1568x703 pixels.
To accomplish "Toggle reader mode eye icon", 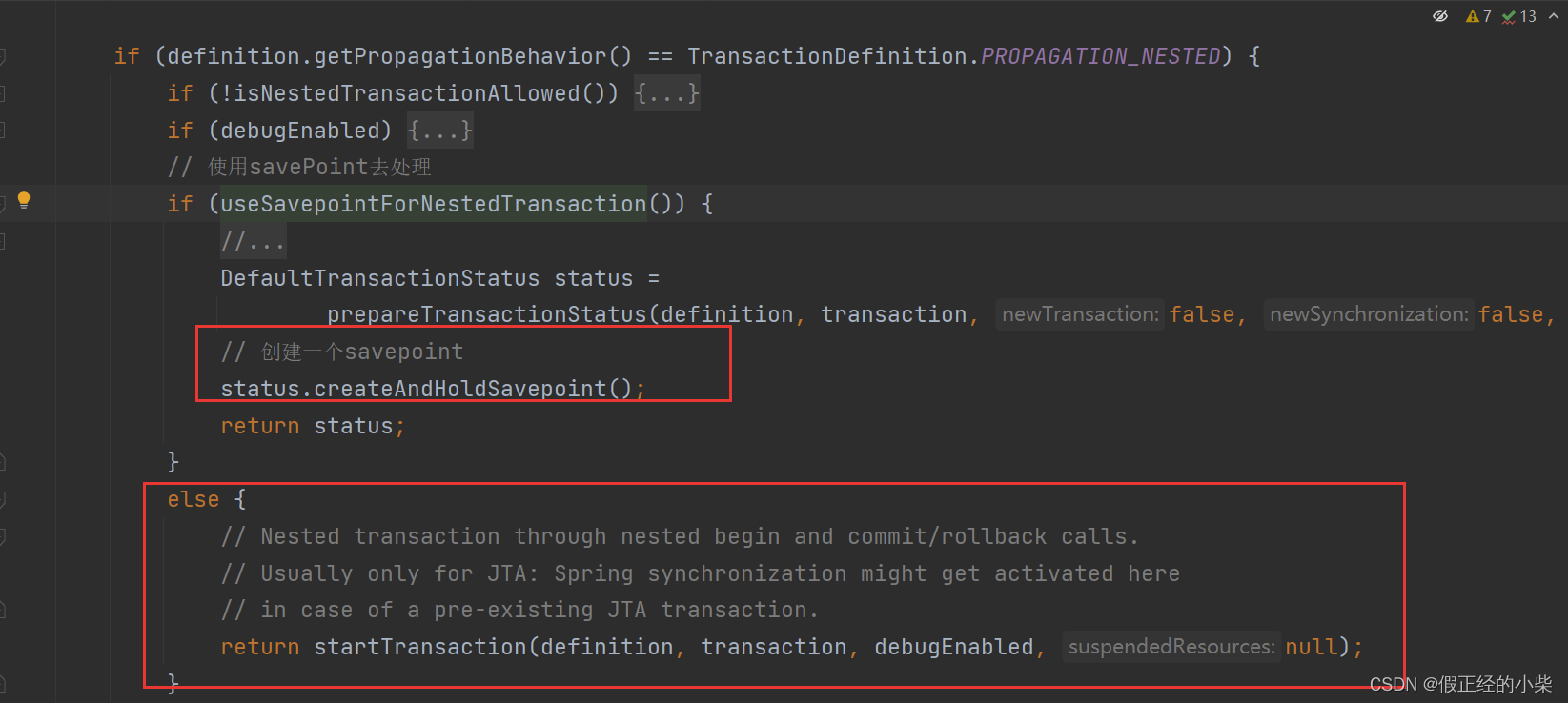I will pos(1440,16).
